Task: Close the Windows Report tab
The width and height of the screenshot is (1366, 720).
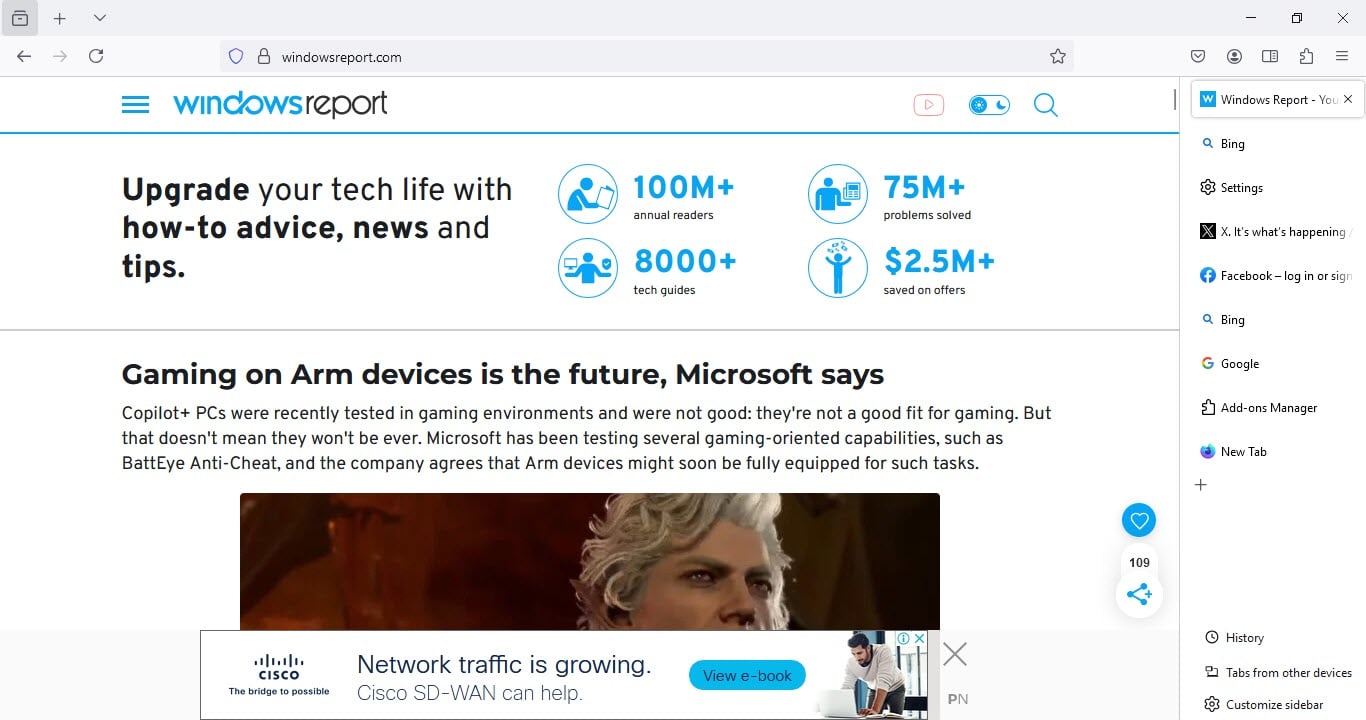Action: point(1348,99)
